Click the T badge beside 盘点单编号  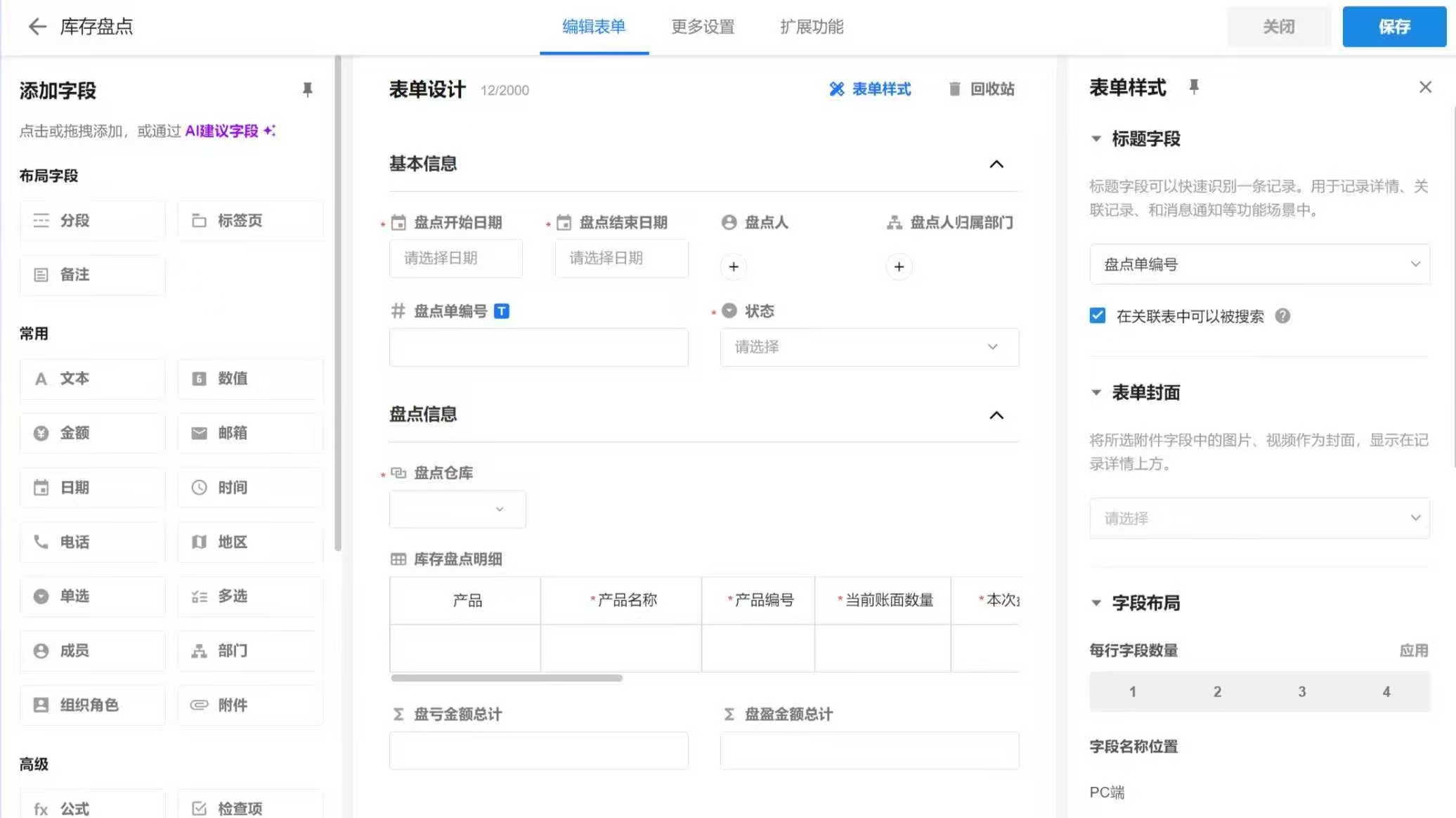pyautogui.click(x=501, y=311)
